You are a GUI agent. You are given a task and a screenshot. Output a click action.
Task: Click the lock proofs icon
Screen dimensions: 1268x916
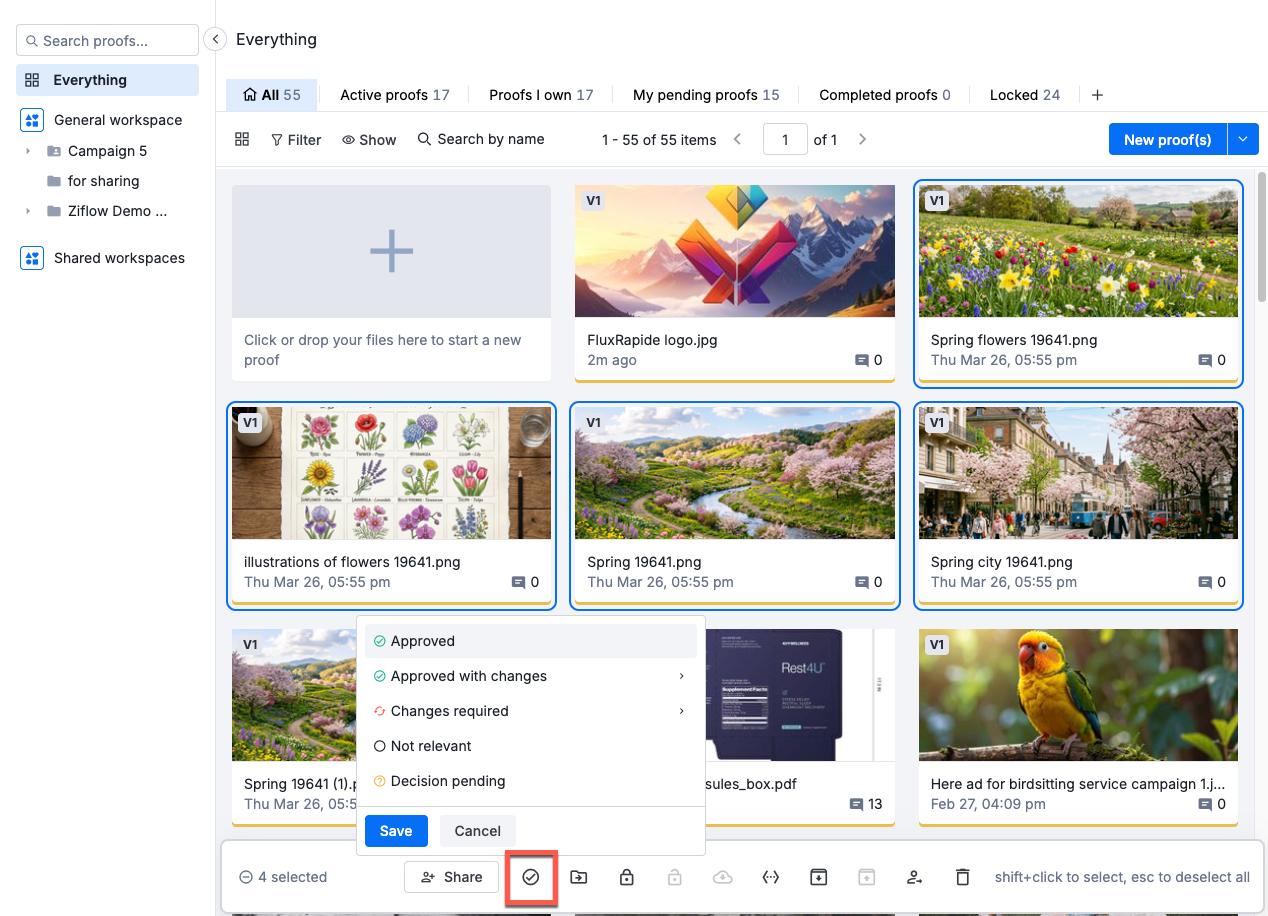(627, 877)
